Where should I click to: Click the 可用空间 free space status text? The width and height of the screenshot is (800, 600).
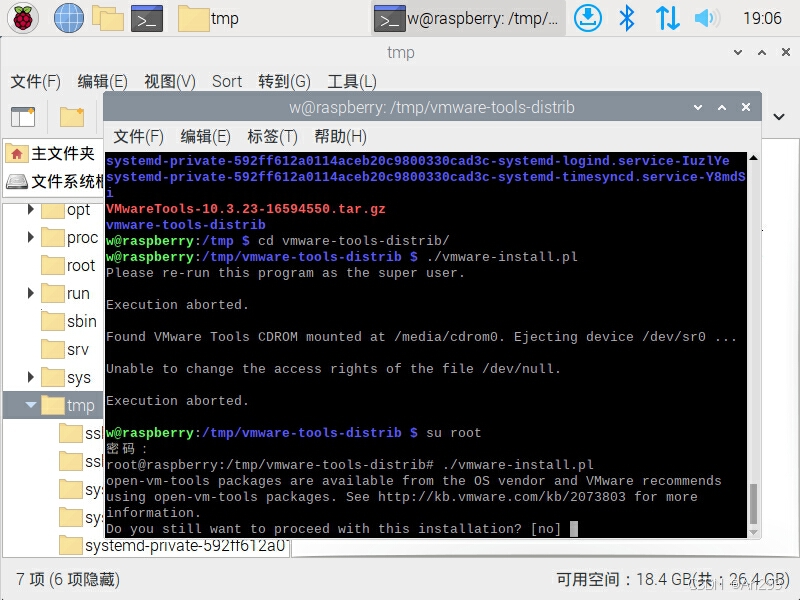[x=672, y=579]
